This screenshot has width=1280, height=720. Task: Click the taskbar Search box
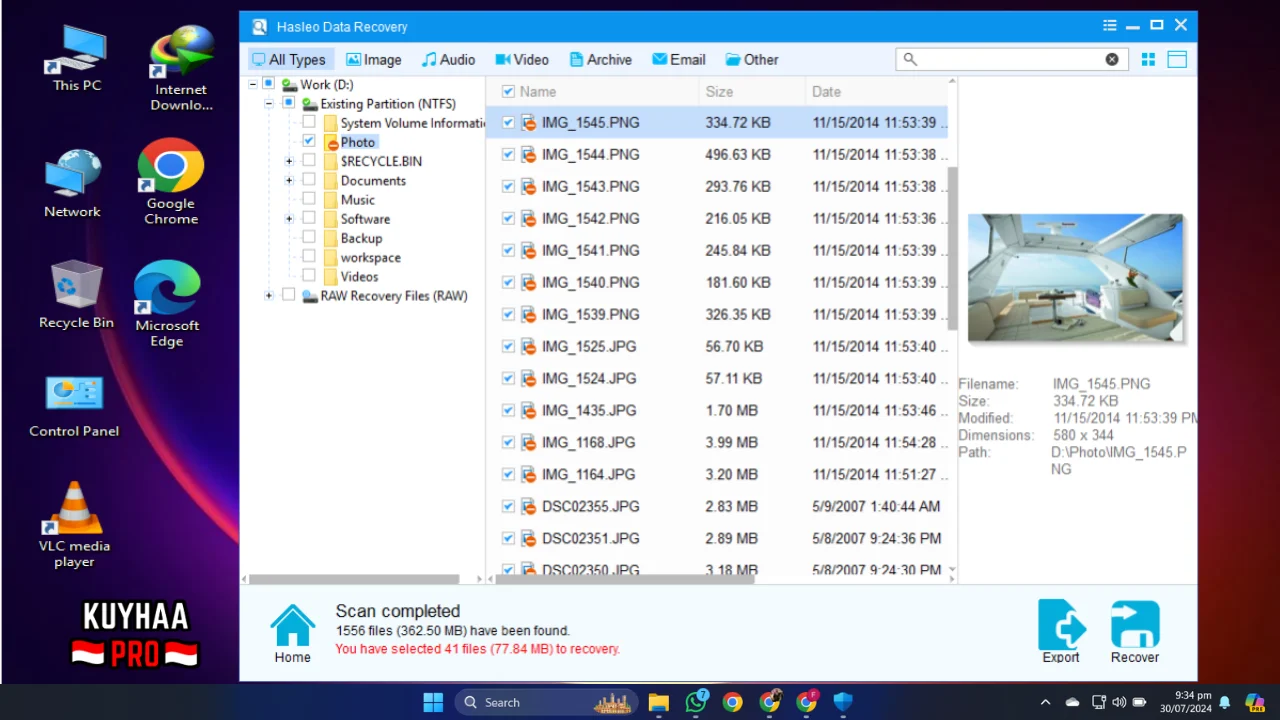click(546, 702)
